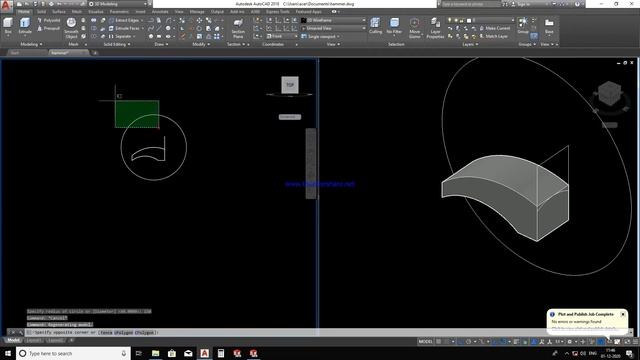This screenshot has width=640, height=360.
Task: Toggle polar tracking in status bar
Action: tap(469, 341)
